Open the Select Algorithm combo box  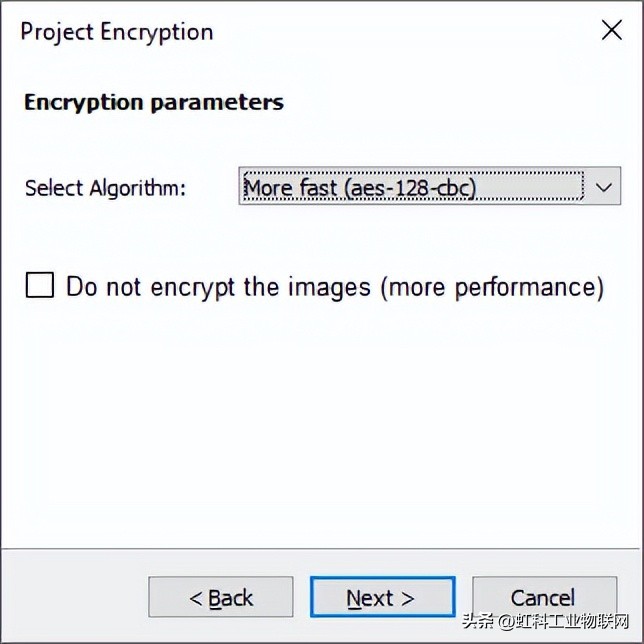tap(429, 187)
